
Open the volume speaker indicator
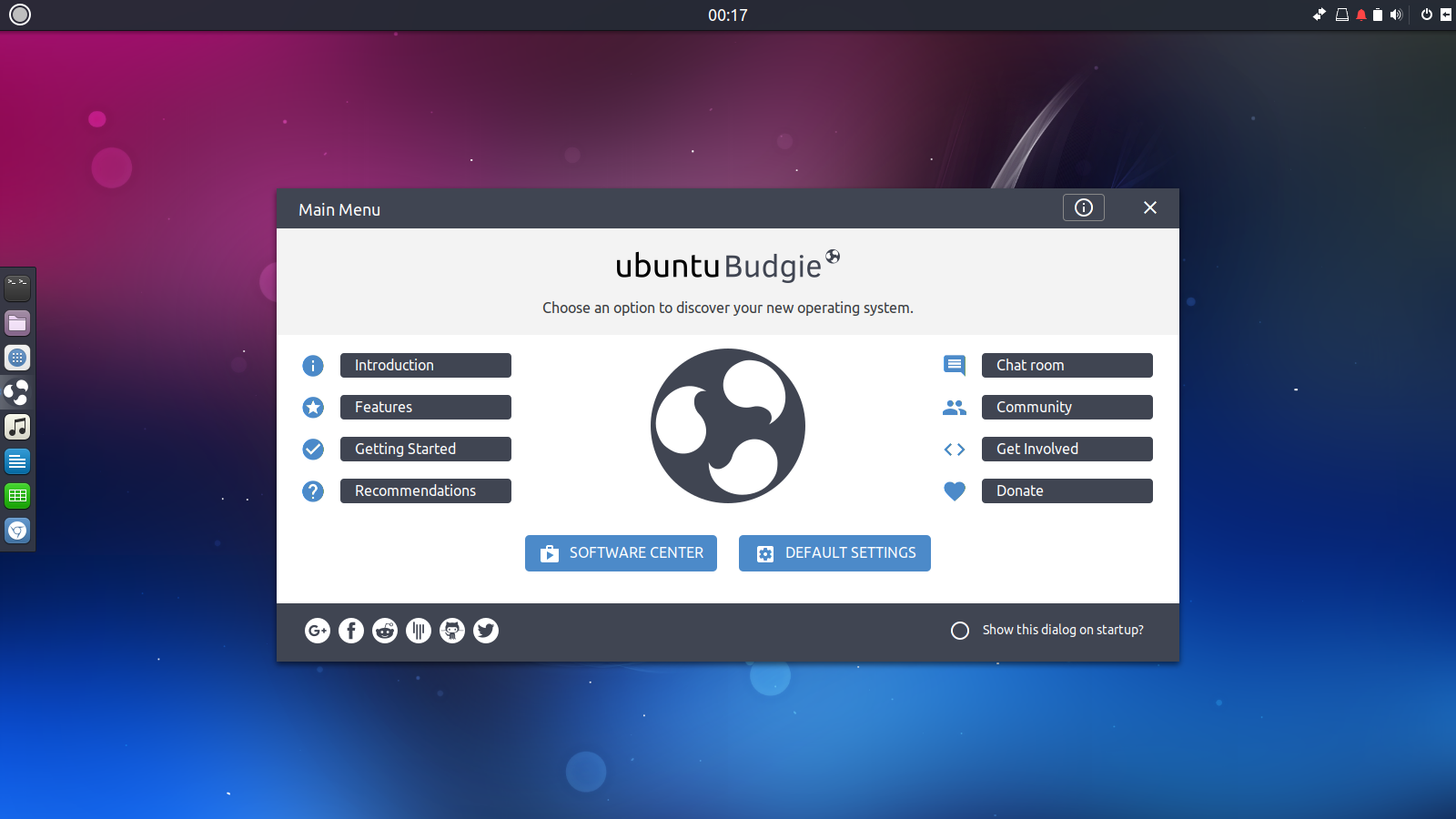click(1396, 15)
